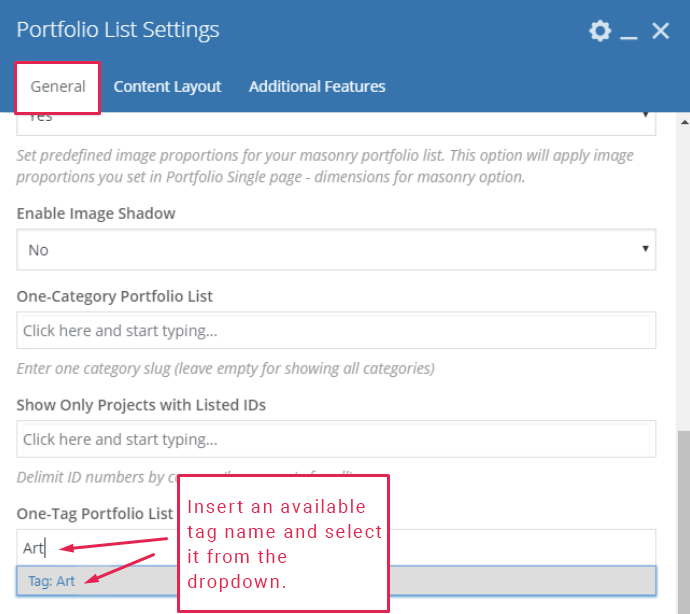Click the 'Enable Image Shadow' label
690x614 pixels.
pyautogui.click(x=96, y=213)
